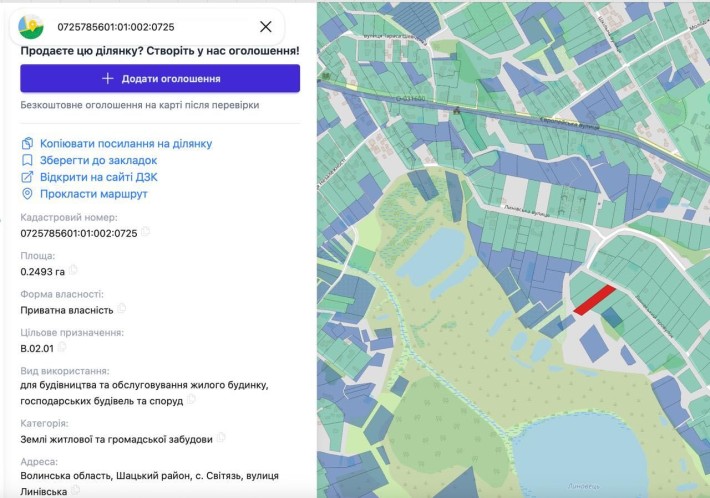Open Копіювати посилання на ділянку link
The image size is (710, 498).
[126, 144]
